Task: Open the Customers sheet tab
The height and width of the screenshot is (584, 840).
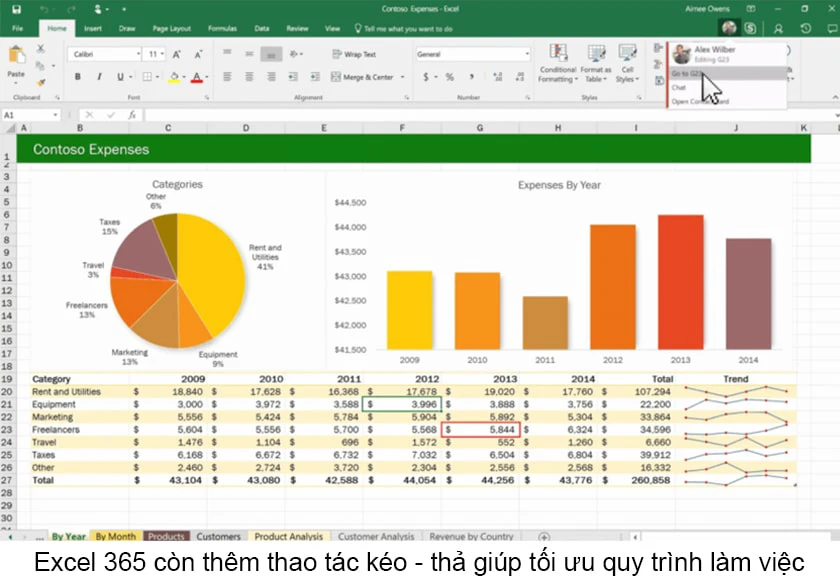Action: pyautogui.click(x=218, y=536)
